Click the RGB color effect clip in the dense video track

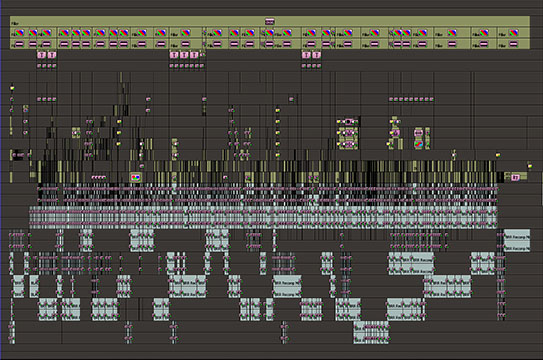pyautogui.click(x=135, y=178)
